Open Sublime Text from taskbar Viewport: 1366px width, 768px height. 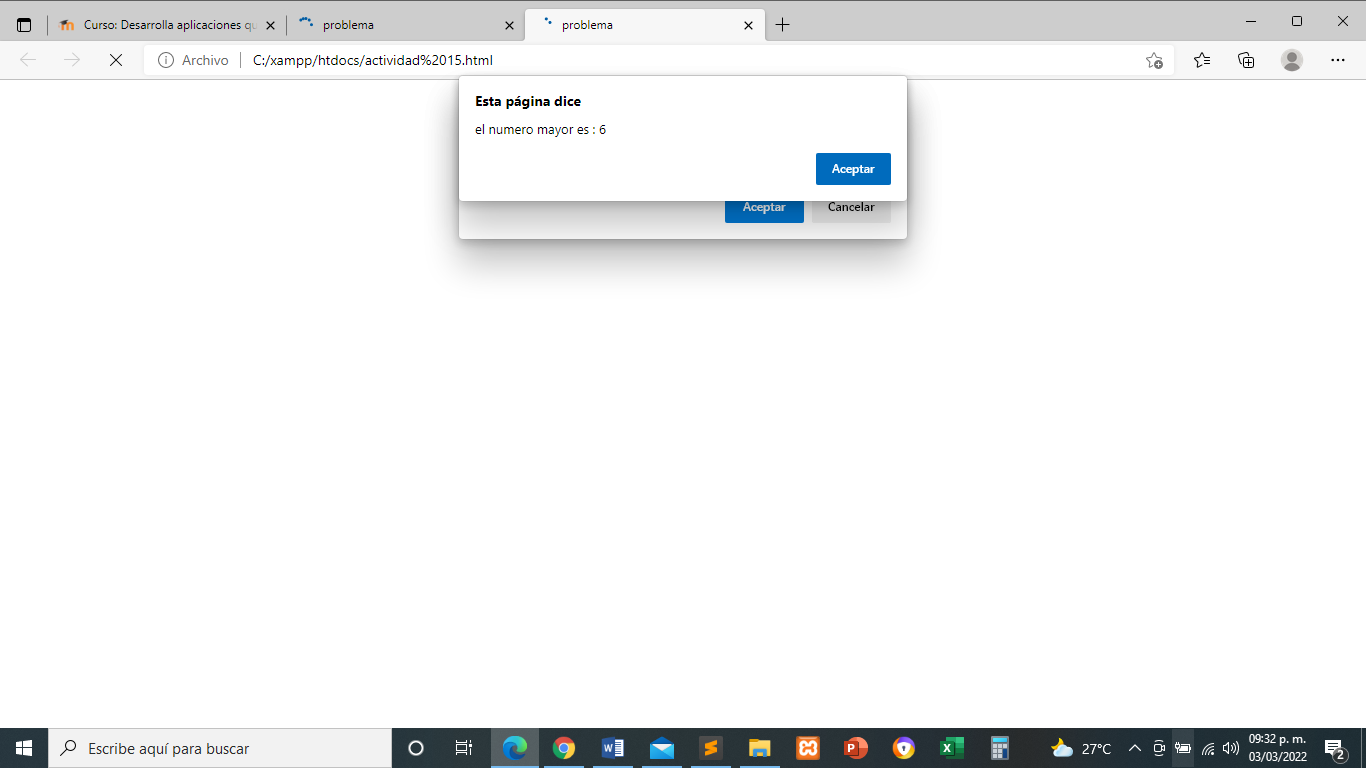coord(710,748)
